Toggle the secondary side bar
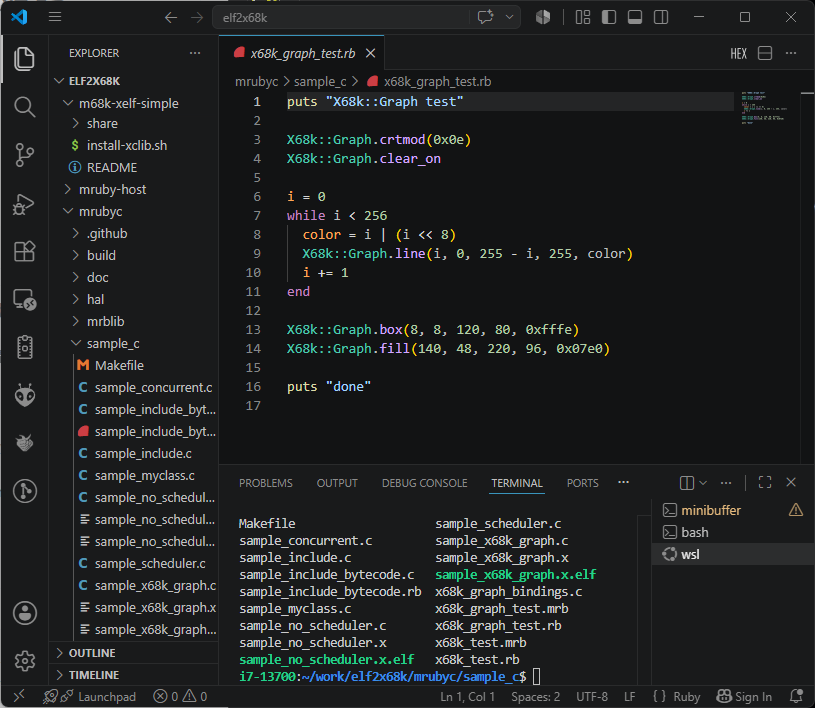Viewport: 815px width, 708px height. (x=661, y=17)
